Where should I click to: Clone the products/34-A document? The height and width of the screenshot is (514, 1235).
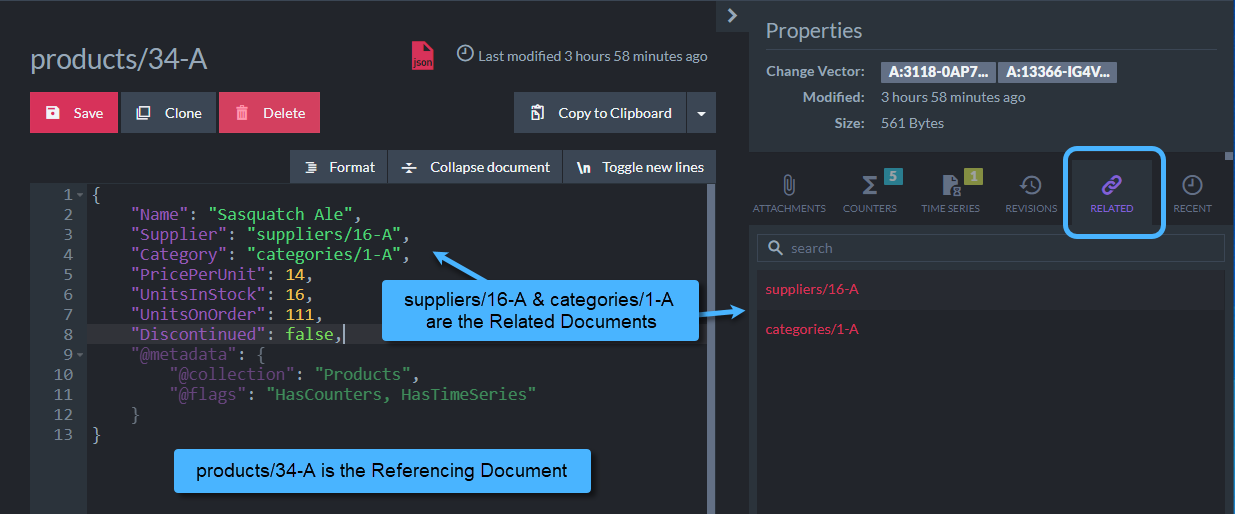169,113
